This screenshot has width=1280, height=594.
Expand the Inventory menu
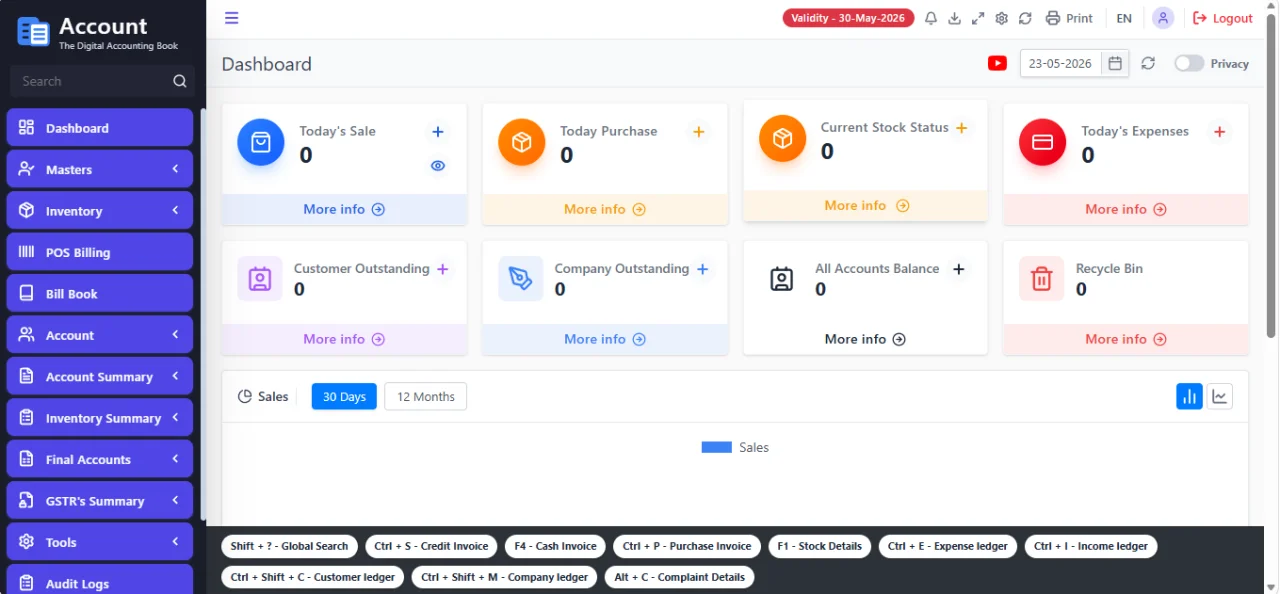[x=100, y=211]
